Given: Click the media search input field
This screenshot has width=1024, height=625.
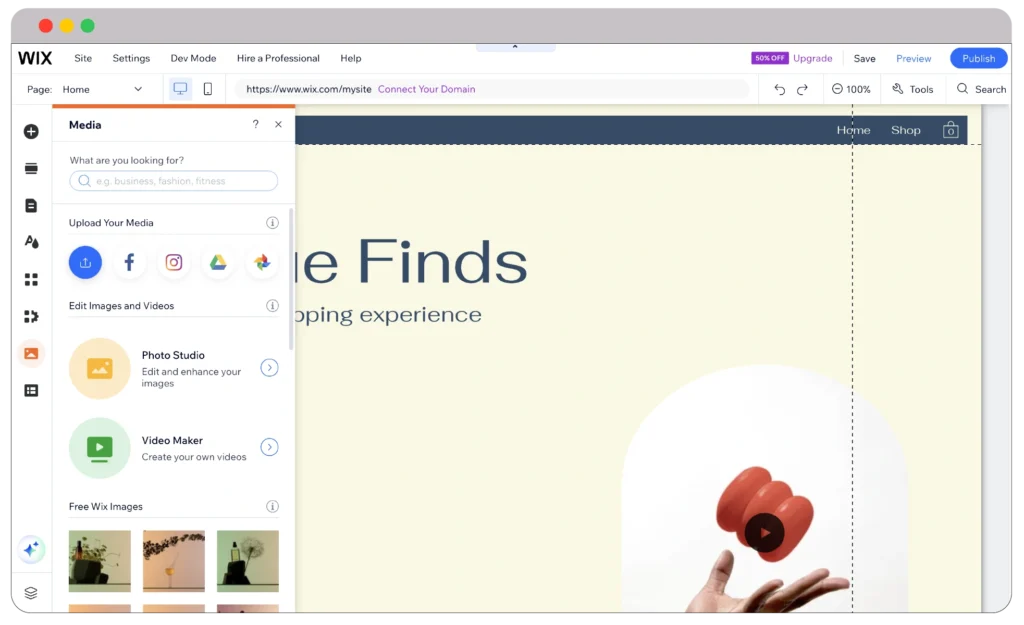Looking at the screenshot, I should coord(174,181).
